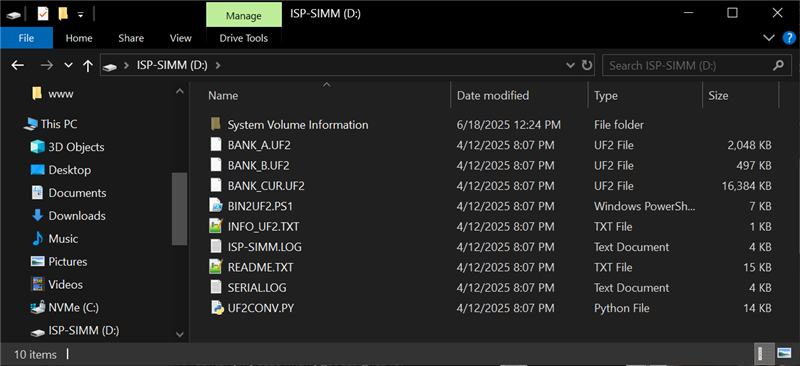The width and height of the screenshot is (800, 366).
Task: Click the drive icon in title bar
Action: pyautogui.click(x=13, y=14)
